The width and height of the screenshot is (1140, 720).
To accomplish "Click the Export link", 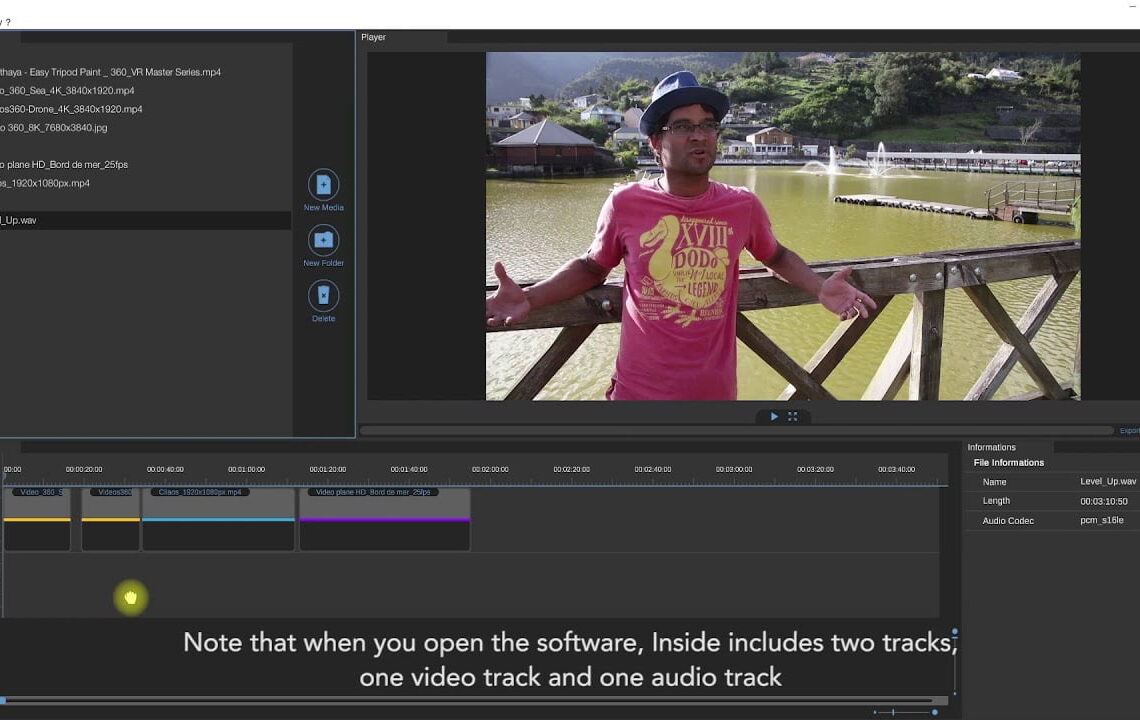I will (1129, 430).
